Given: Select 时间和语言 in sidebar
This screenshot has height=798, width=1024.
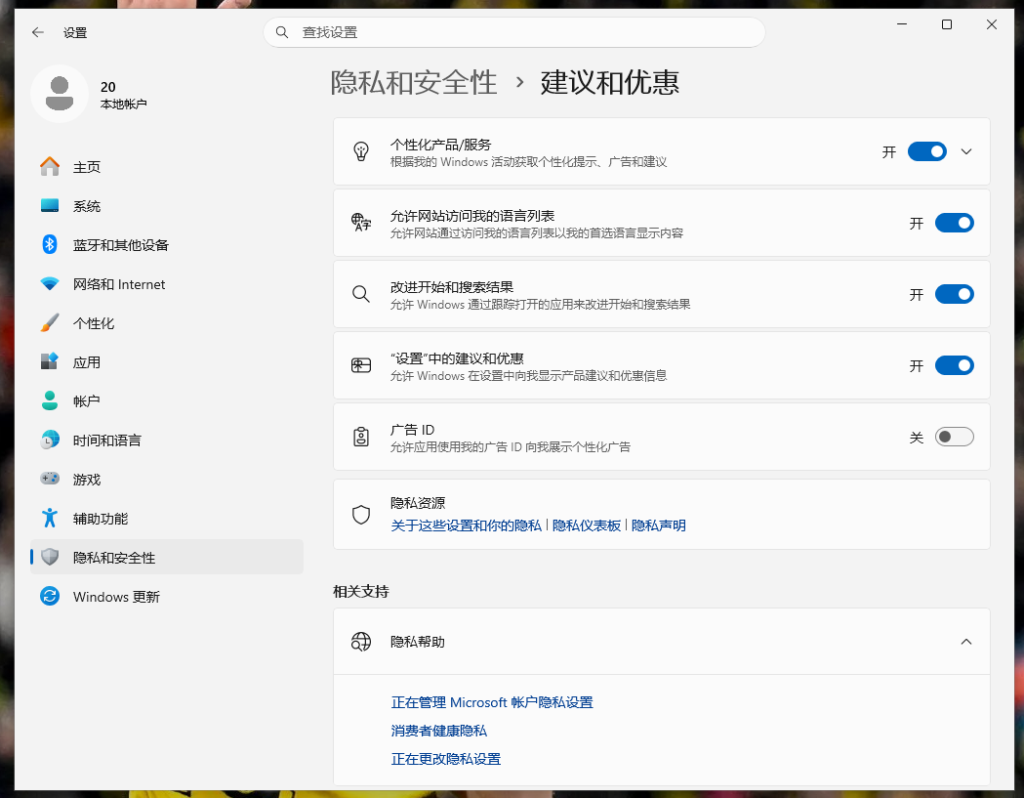Looking at the screenshot, I should click(x=167, y=440).
